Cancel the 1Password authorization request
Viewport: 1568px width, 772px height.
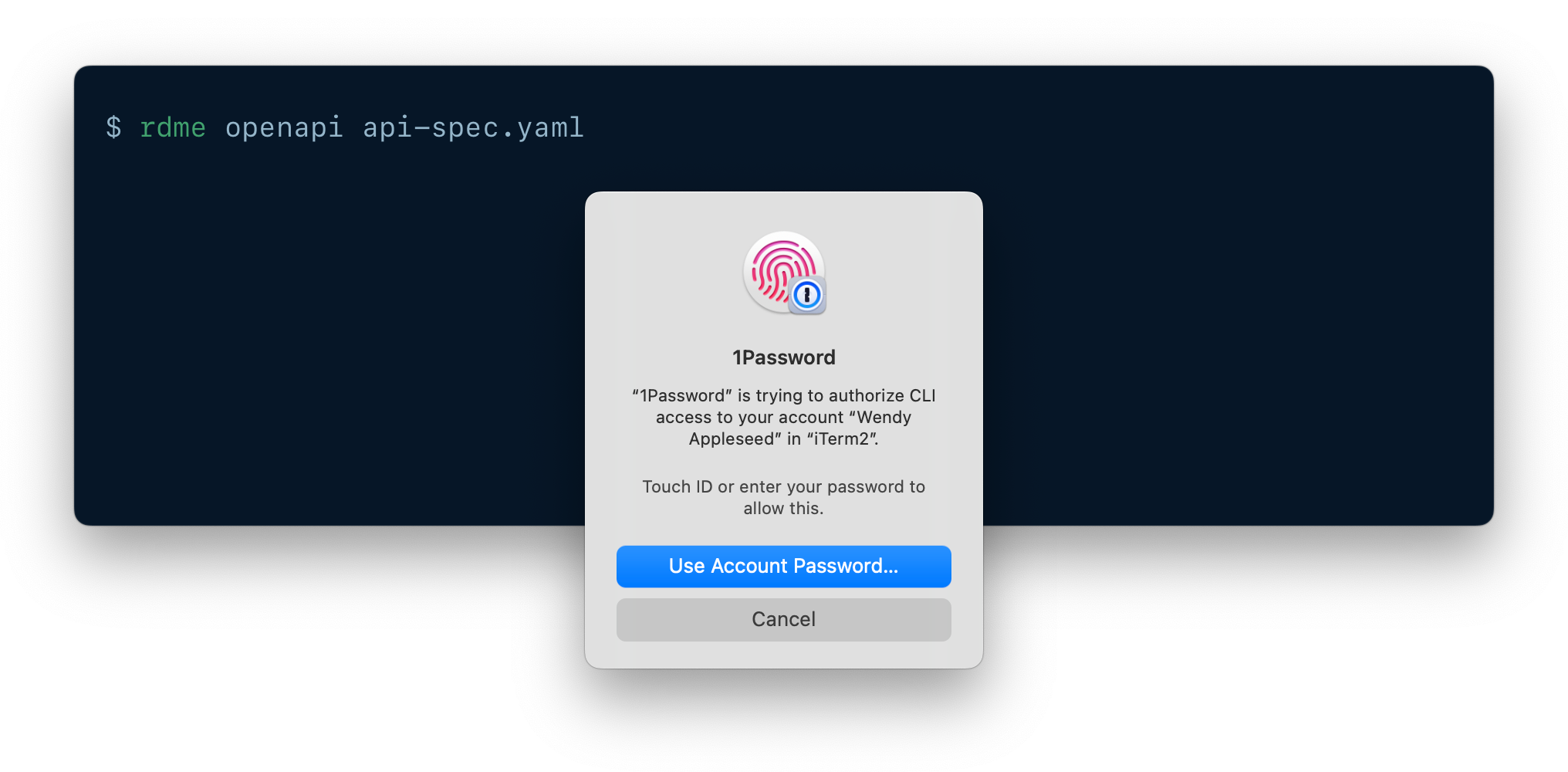783,619
